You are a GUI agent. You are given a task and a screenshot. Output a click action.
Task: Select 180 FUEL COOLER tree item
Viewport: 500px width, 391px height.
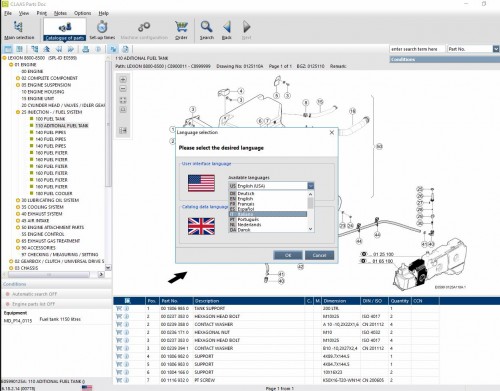tap(53, 193)
